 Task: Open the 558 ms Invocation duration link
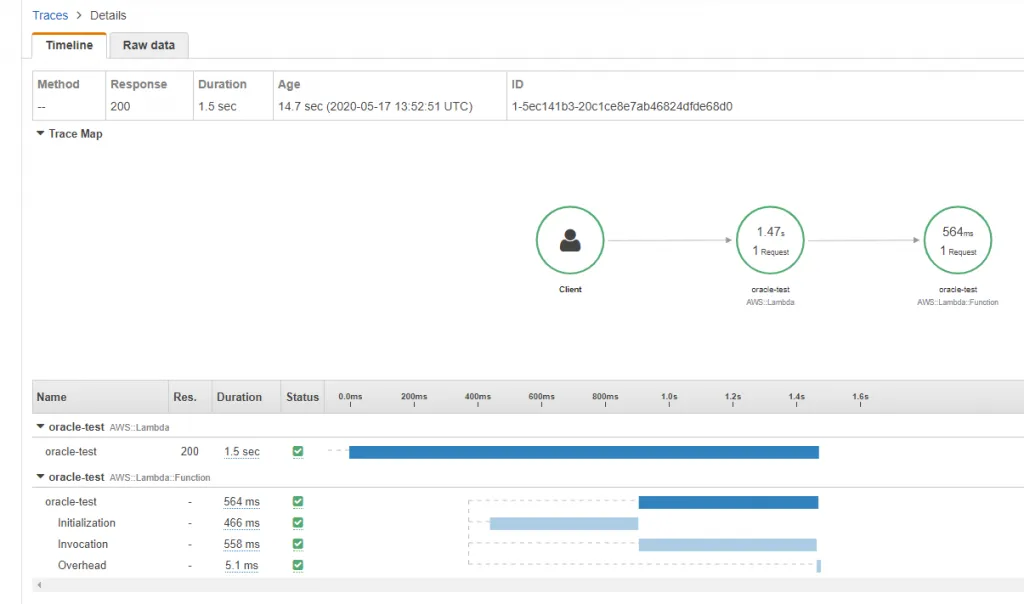point(241,544)
